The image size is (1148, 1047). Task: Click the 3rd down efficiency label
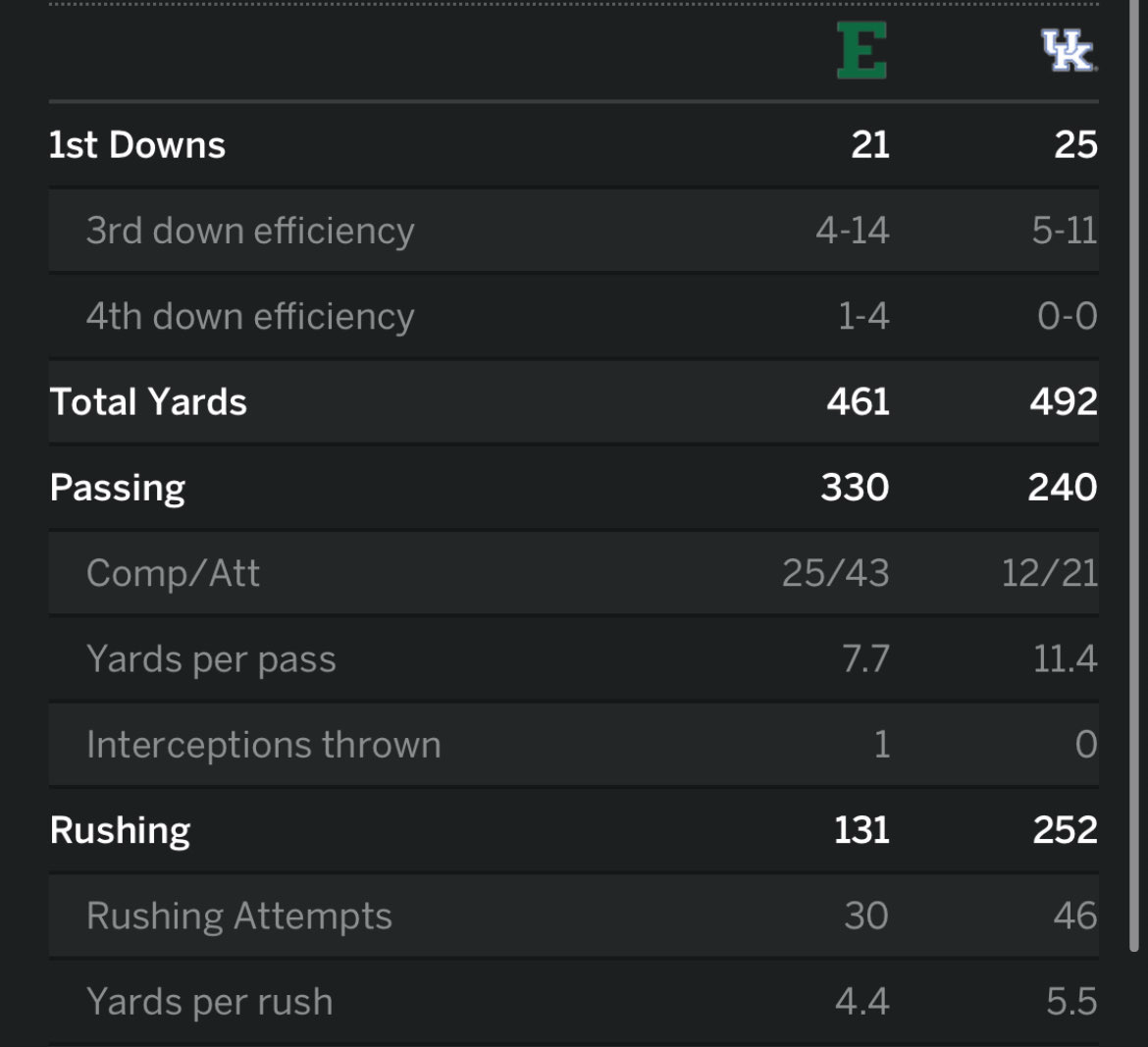250,231
